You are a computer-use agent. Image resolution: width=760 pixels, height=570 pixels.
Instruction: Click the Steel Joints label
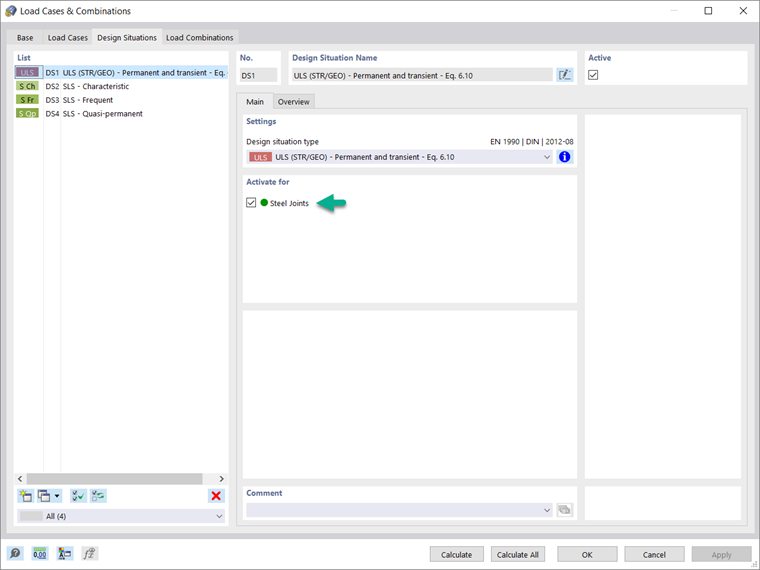289,203
